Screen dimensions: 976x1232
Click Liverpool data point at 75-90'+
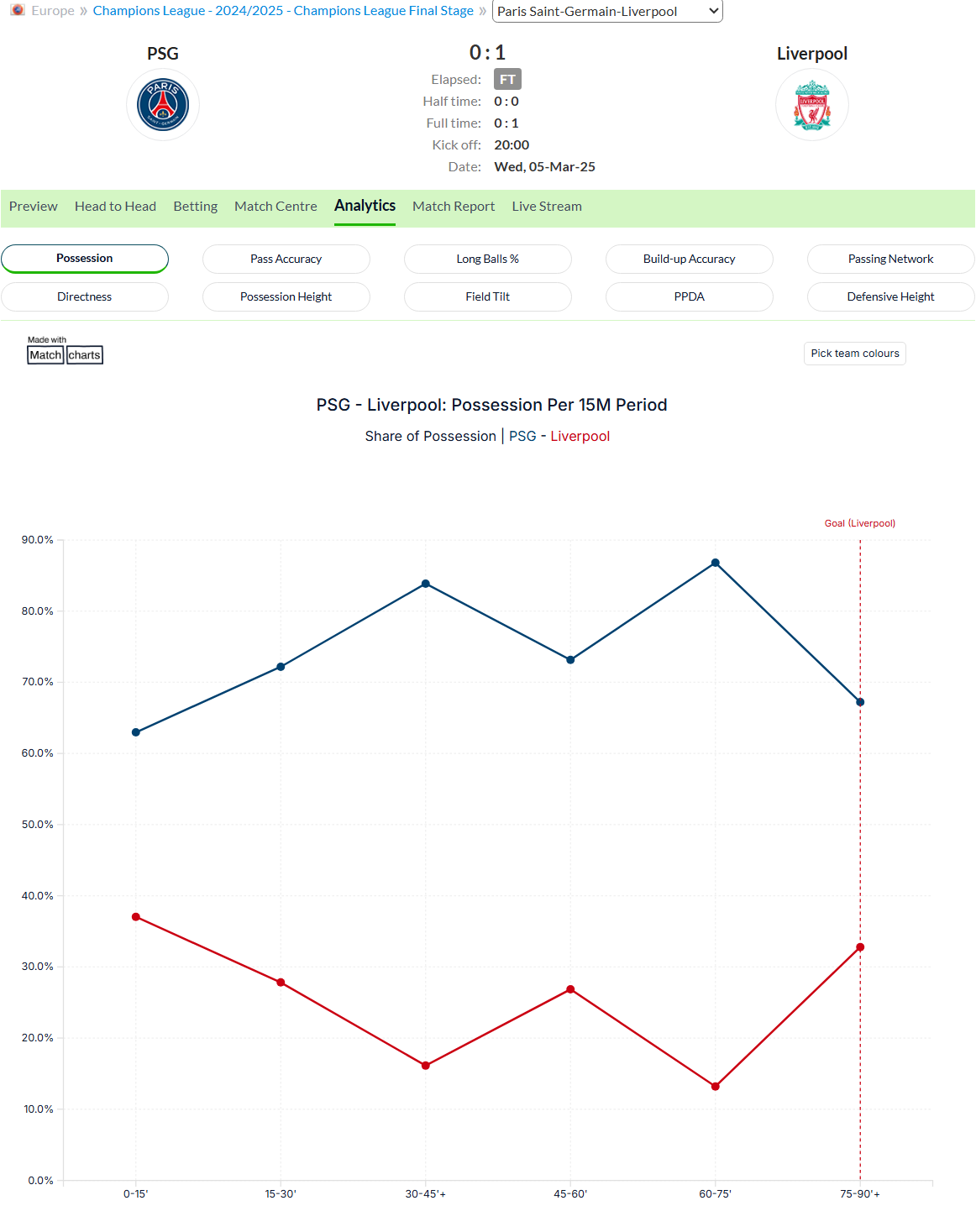point(860,947)
